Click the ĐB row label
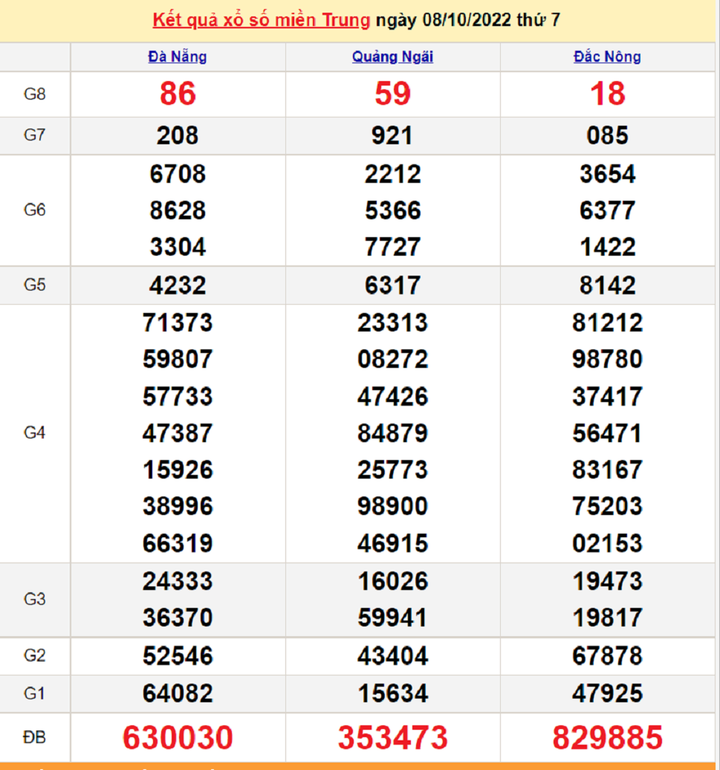Viewport: 720px width, 770px height. [35, 738]
